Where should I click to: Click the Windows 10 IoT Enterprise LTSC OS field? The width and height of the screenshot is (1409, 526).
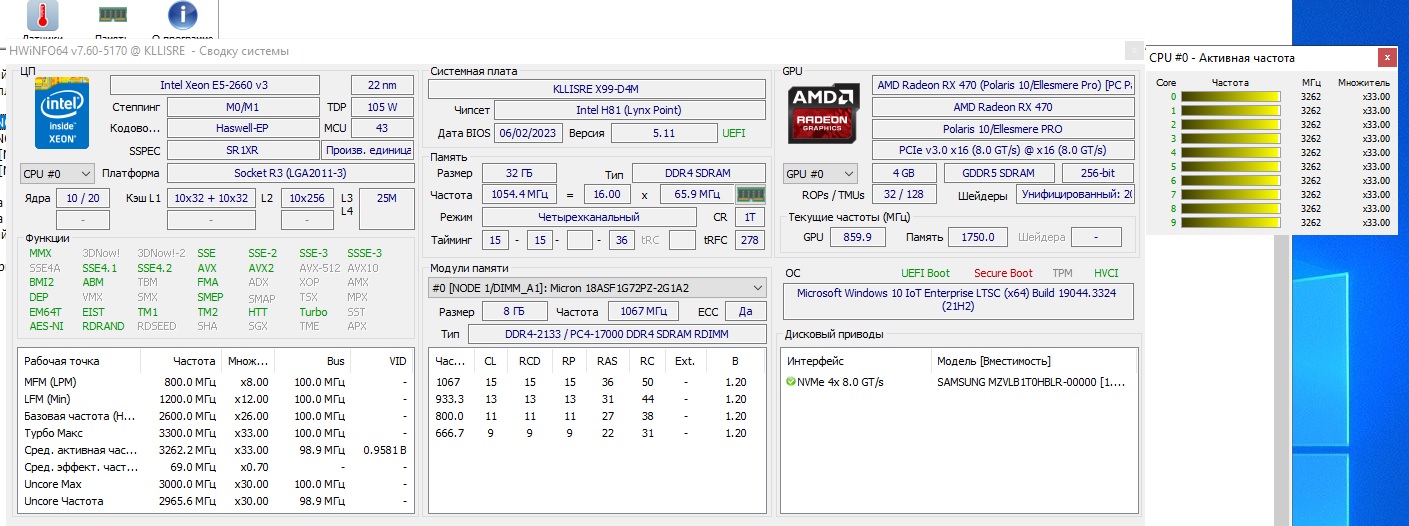[x=958, y=300]
